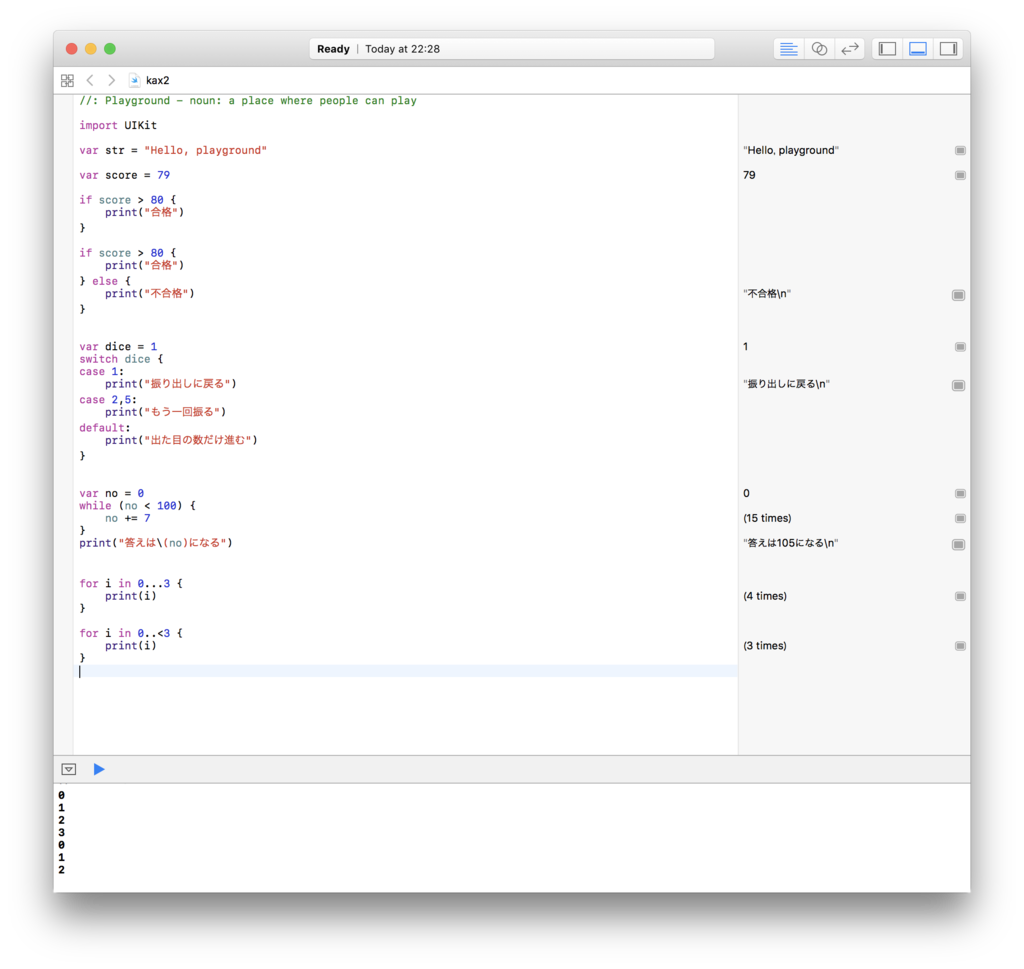Click the "import UIKit" line

click(x=118, y=125)
